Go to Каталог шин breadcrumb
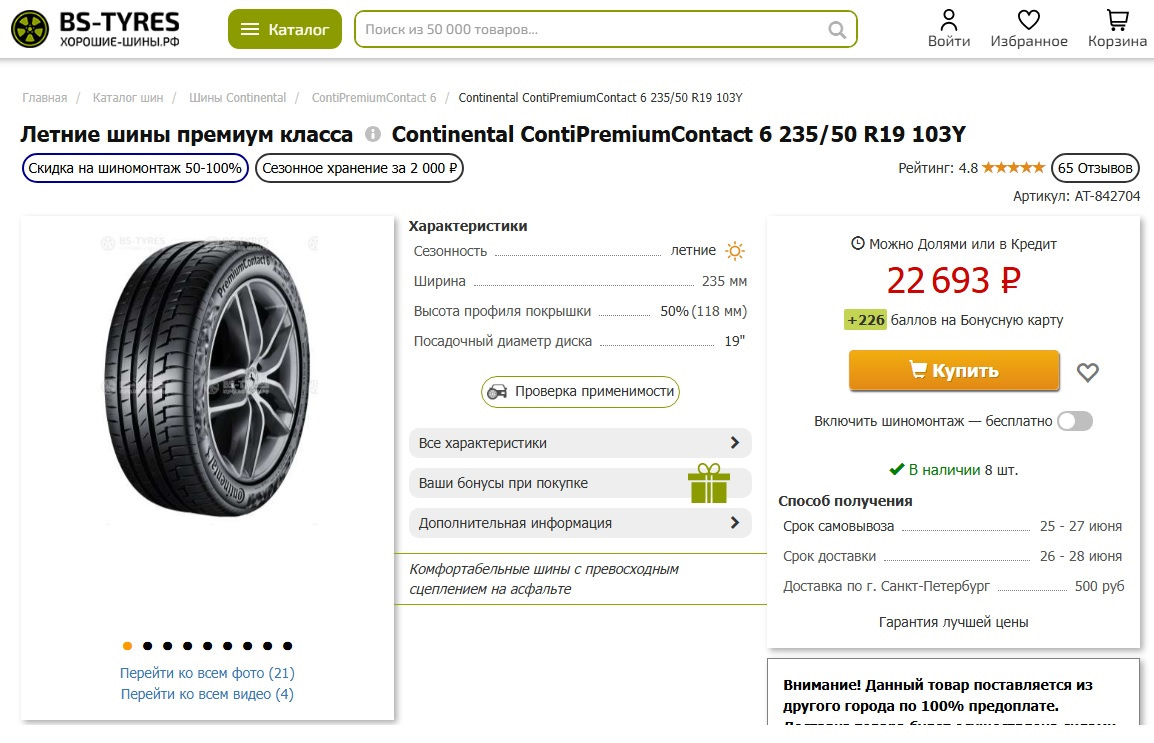 point(128,98)
